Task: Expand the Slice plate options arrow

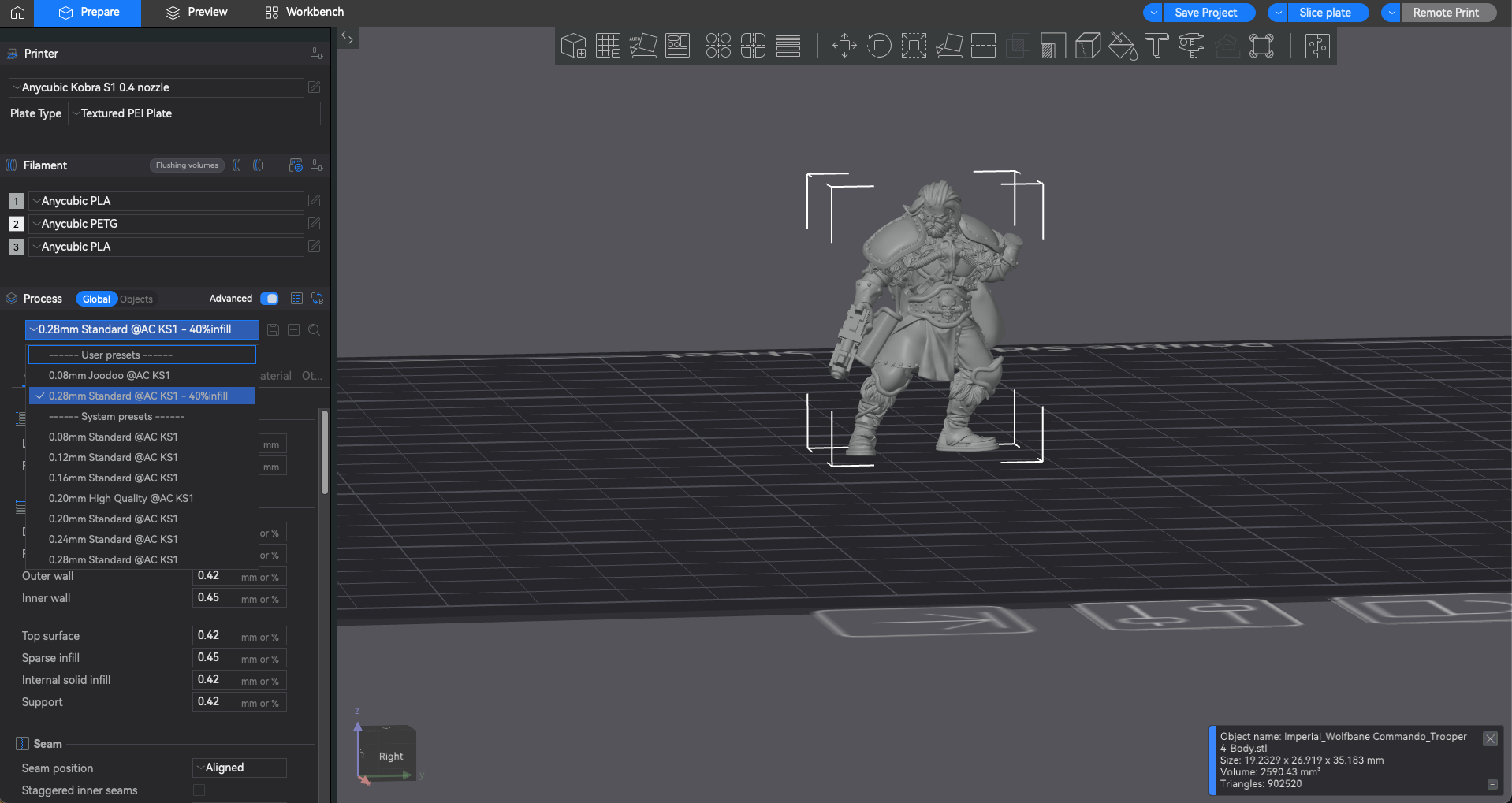Action: click(x=1278, y=13)
